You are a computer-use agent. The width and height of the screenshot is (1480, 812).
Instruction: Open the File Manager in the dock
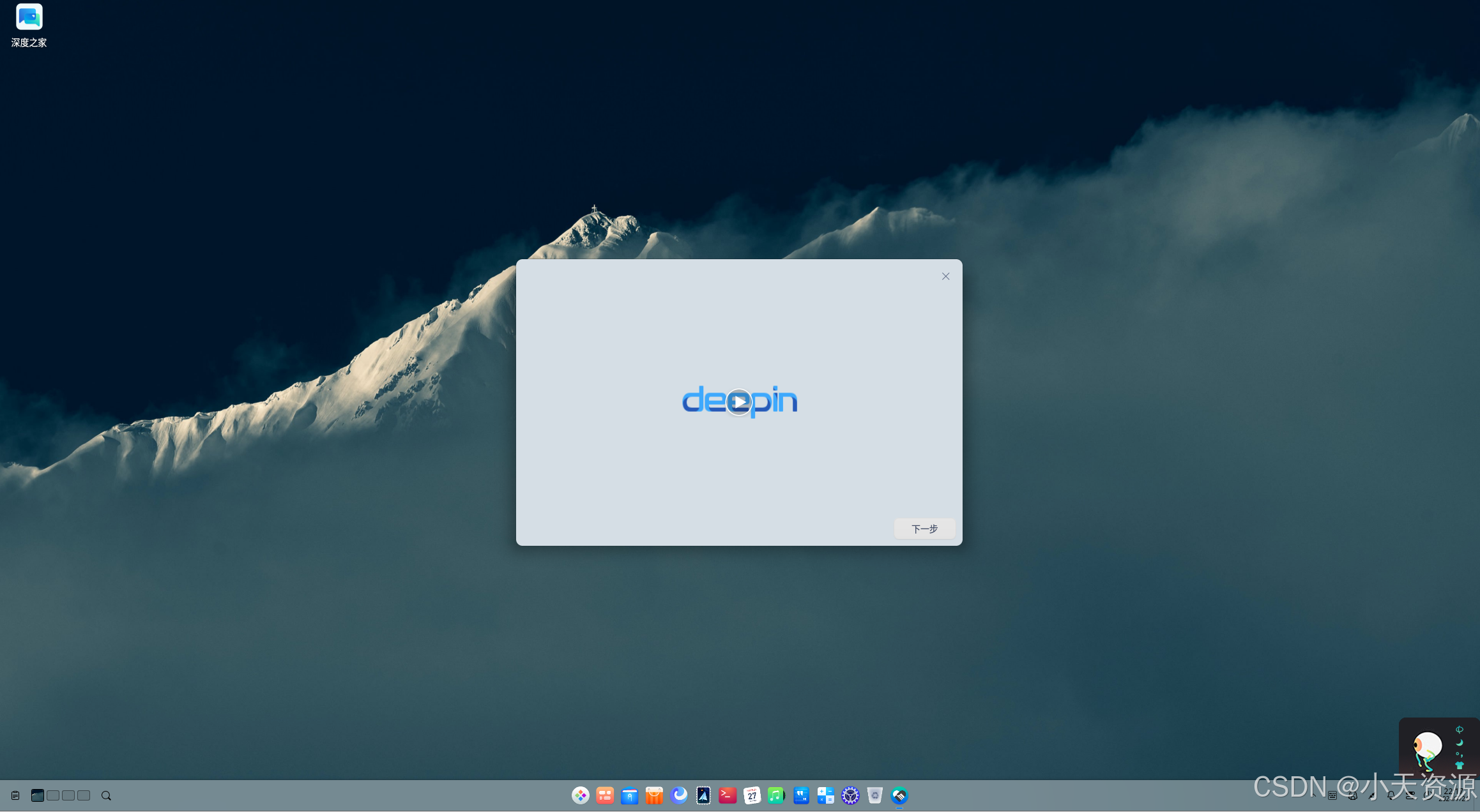point(630,795)
